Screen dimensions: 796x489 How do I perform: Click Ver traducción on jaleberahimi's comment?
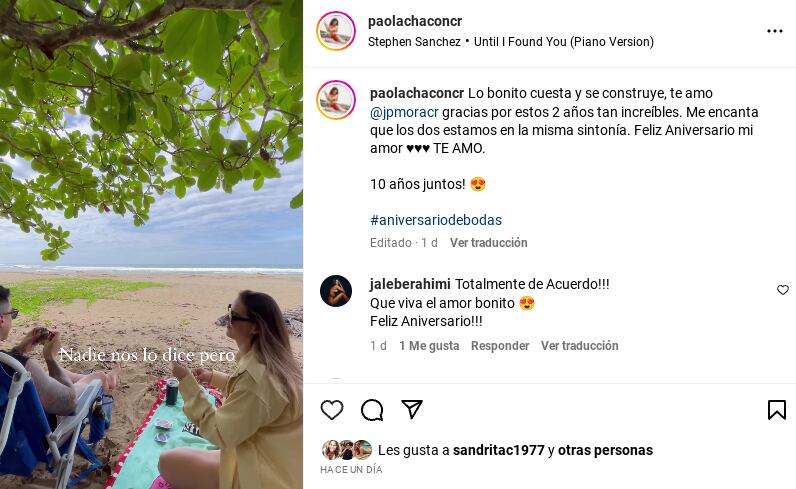580,346
